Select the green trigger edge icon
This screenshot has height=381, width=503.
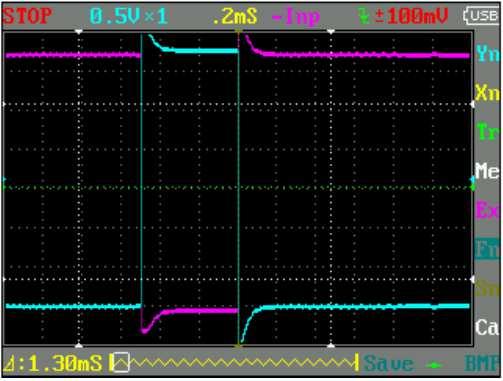click(364, 16)
